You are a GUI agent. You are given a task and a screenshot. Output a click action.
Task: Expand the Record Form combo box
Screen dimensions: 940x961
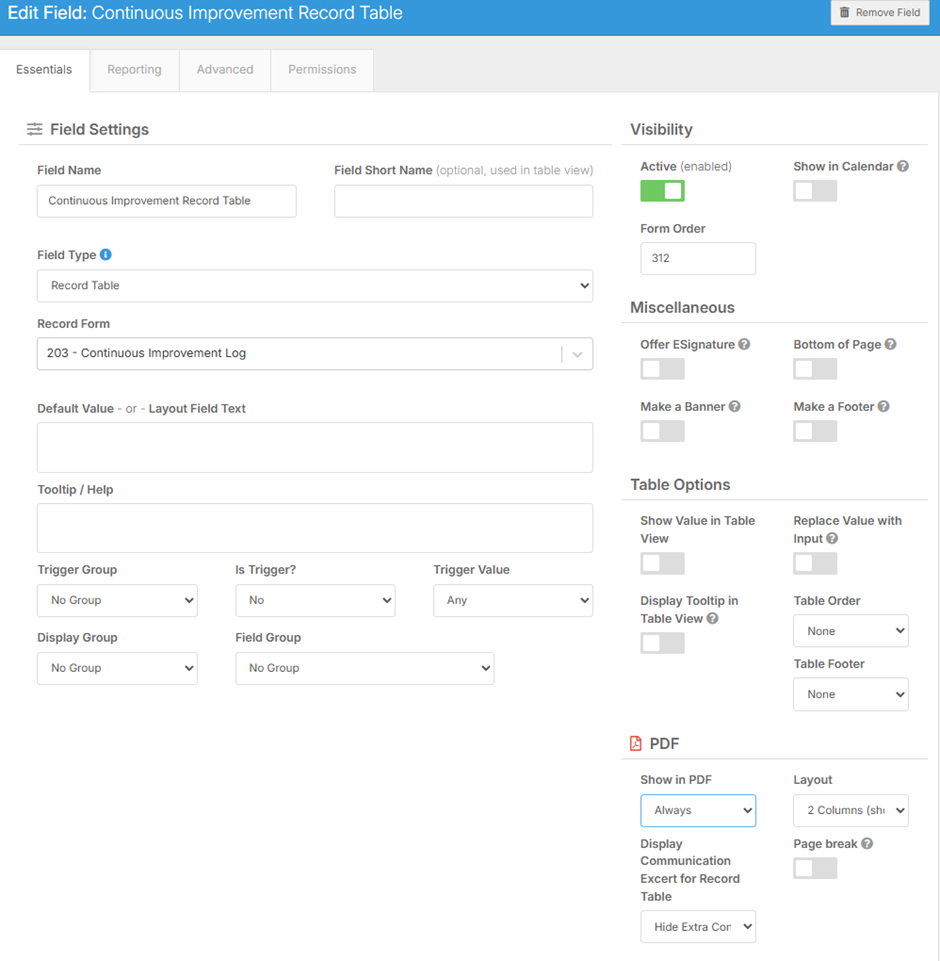point(577,354)
